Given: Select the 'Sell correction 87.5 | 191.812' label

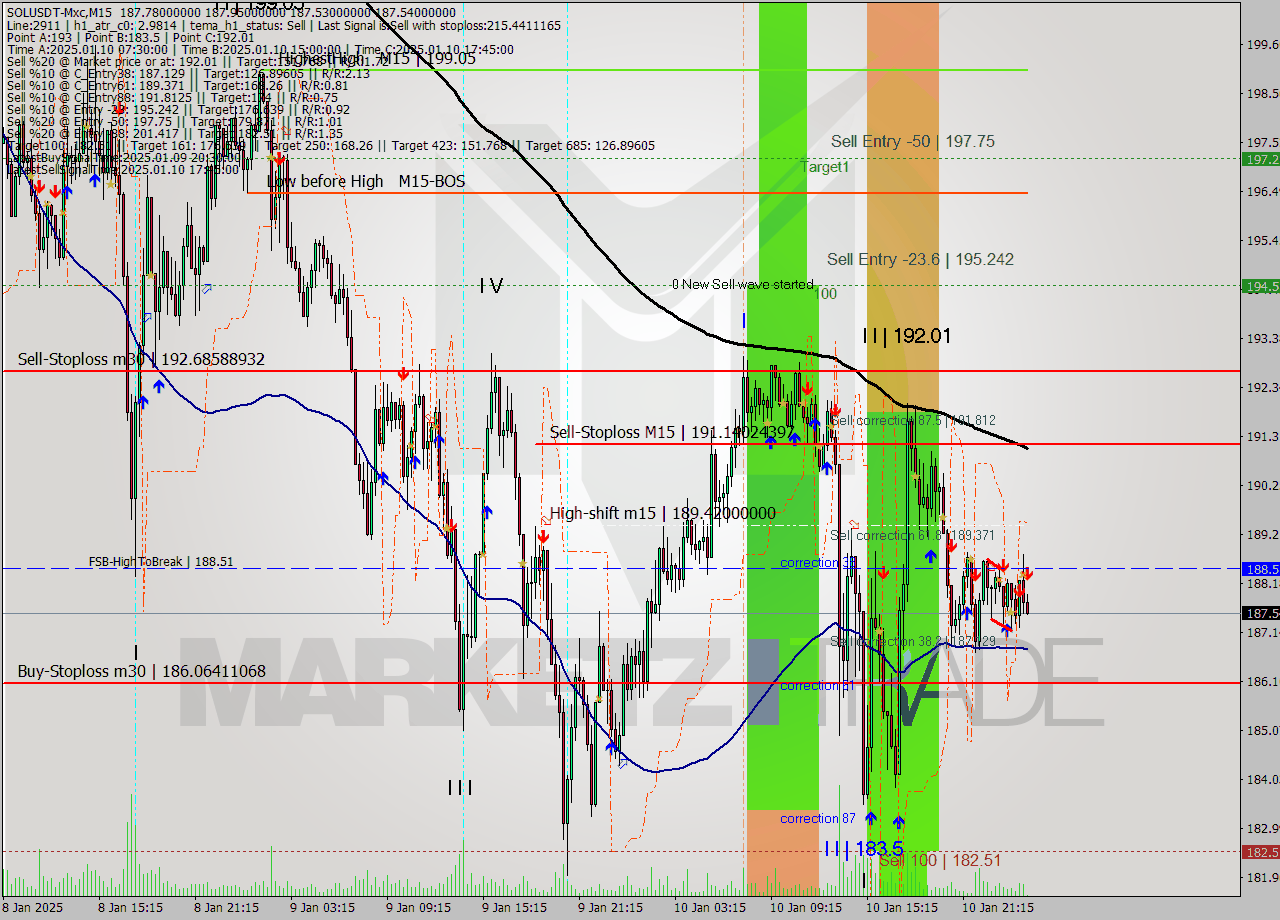Looking at the screenshot, I should point(913,421).
